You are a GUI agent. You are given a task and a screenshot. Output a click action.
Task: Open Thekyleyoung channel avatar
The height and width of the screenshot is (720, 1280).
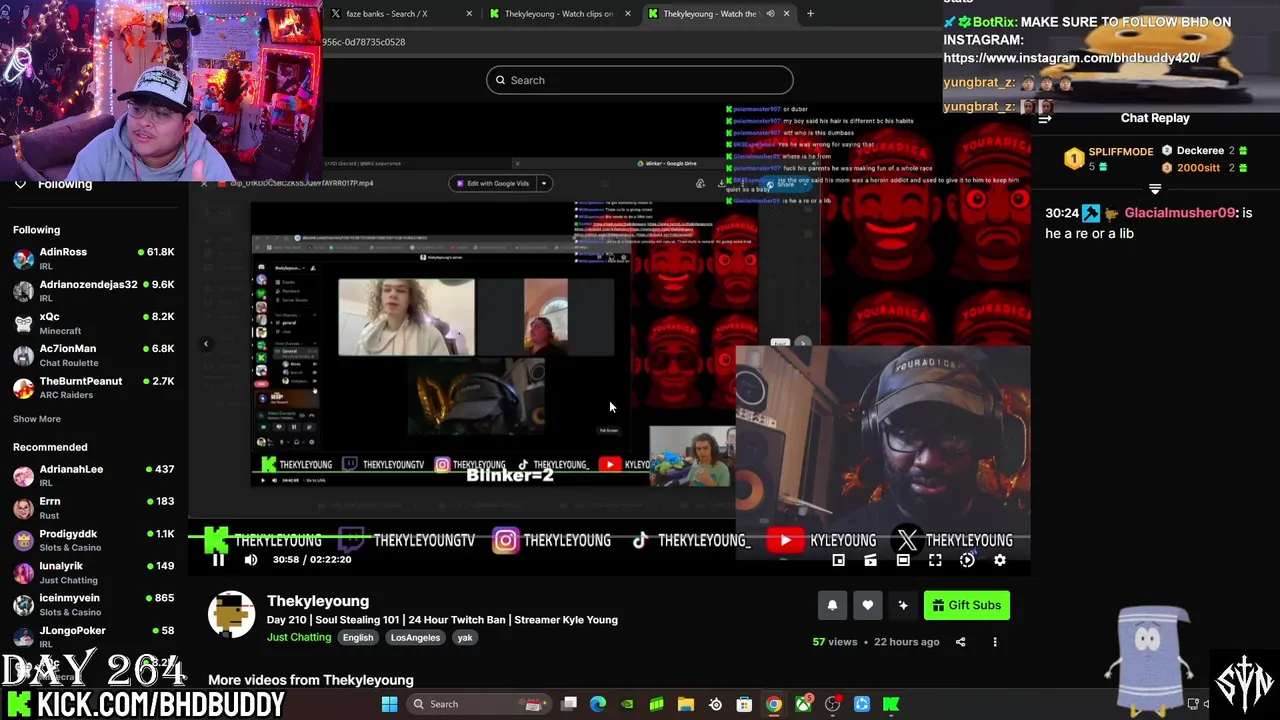click(x=231, y=614)
